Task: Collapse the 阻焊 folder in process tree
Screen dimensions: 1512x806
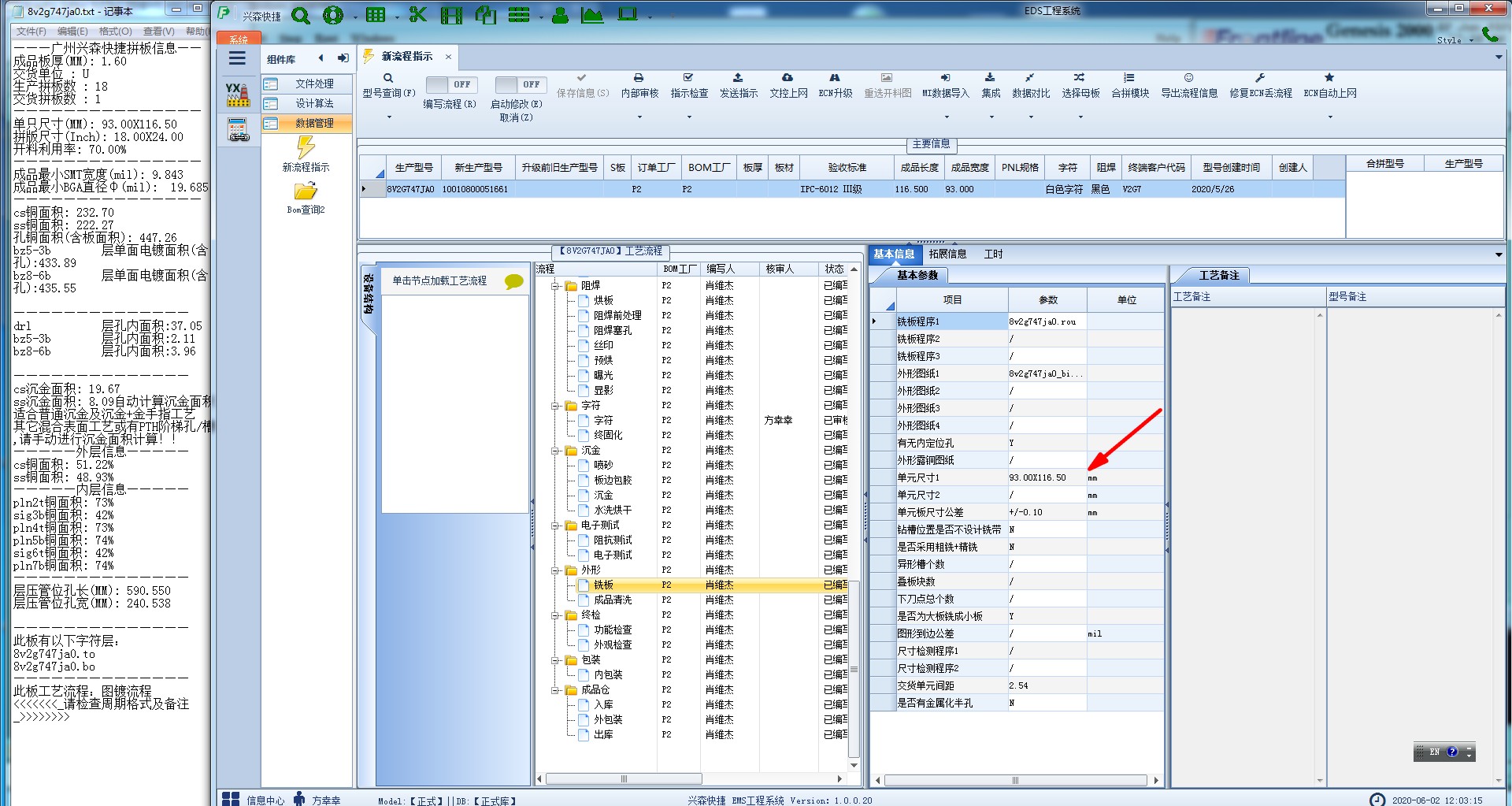Action: pos(554,285)
